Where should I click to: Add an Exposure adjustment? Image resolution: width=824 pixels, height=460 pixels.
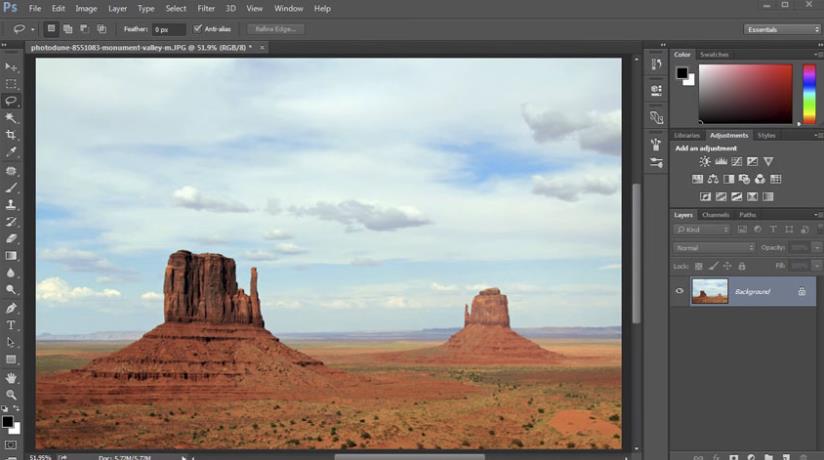tap(753, 161)
